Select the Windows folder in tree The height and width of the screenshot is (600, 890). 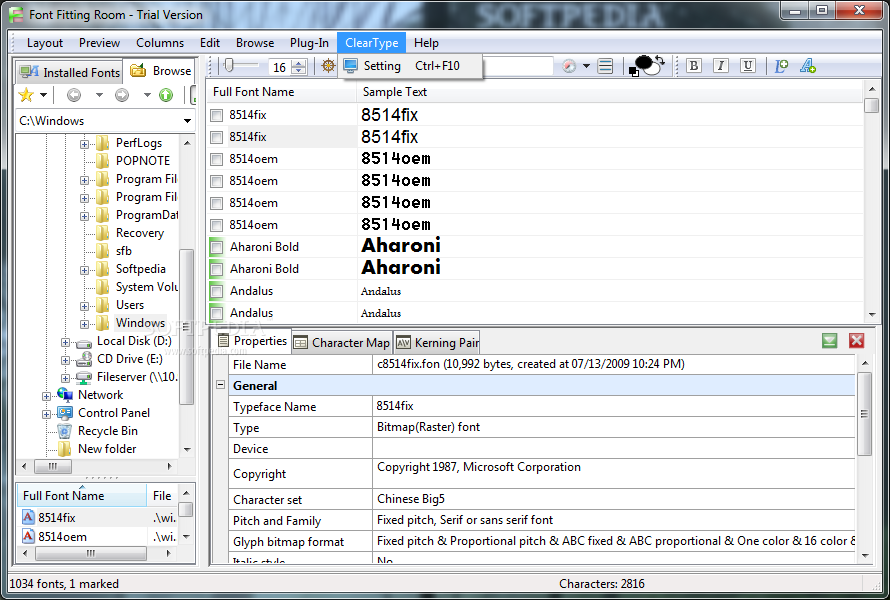click(140, 323)
